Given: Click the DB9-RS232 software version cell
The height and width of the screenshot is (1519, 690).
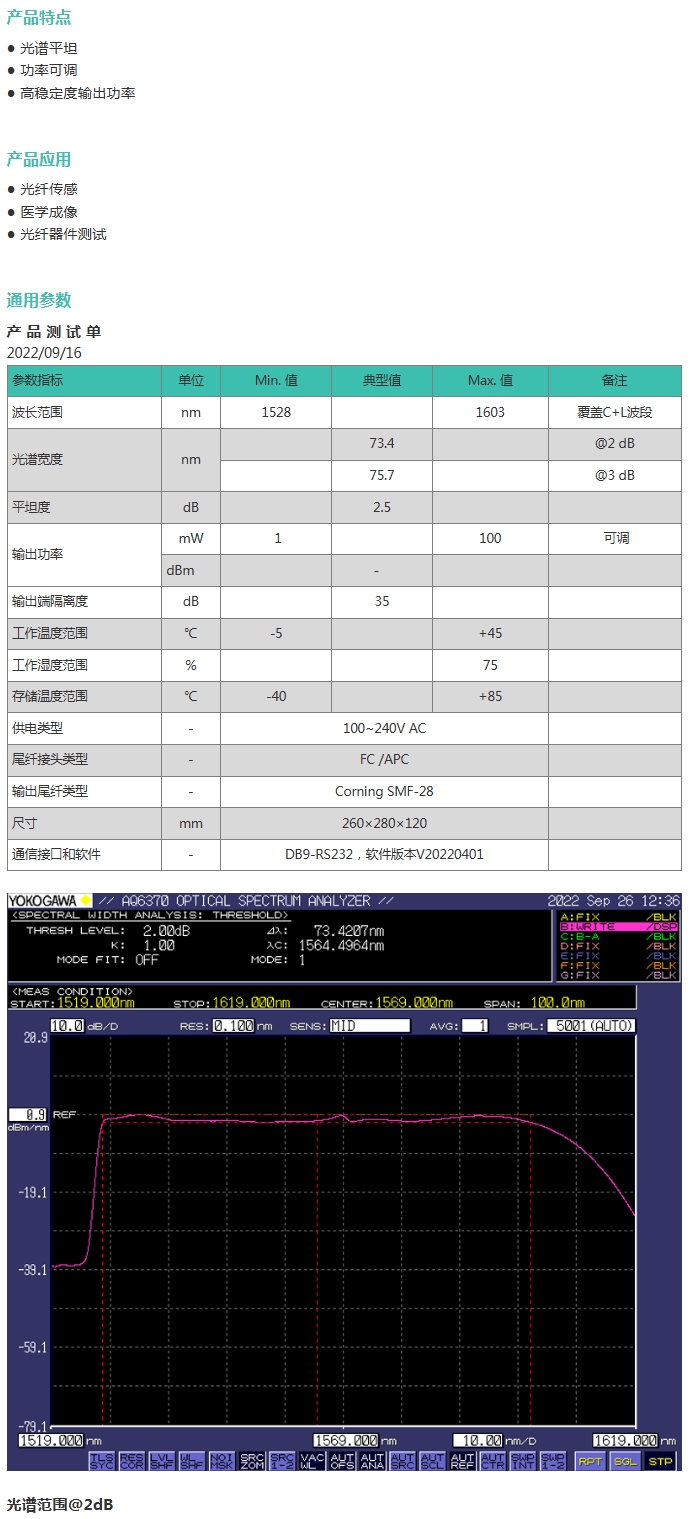Looking at the screenshot, I should click(384, 854).
